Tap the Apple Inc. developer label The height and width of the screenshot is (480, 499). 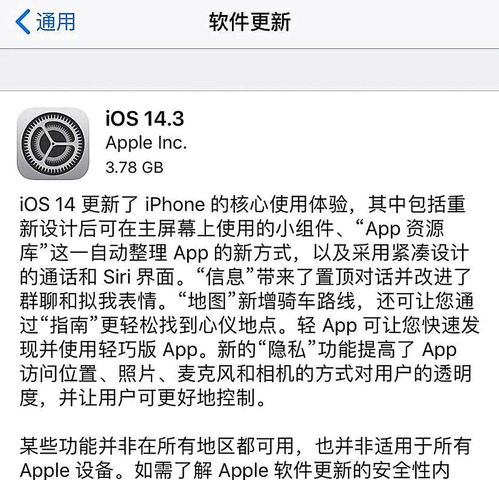pyautogui.click(x=146, y=143)
